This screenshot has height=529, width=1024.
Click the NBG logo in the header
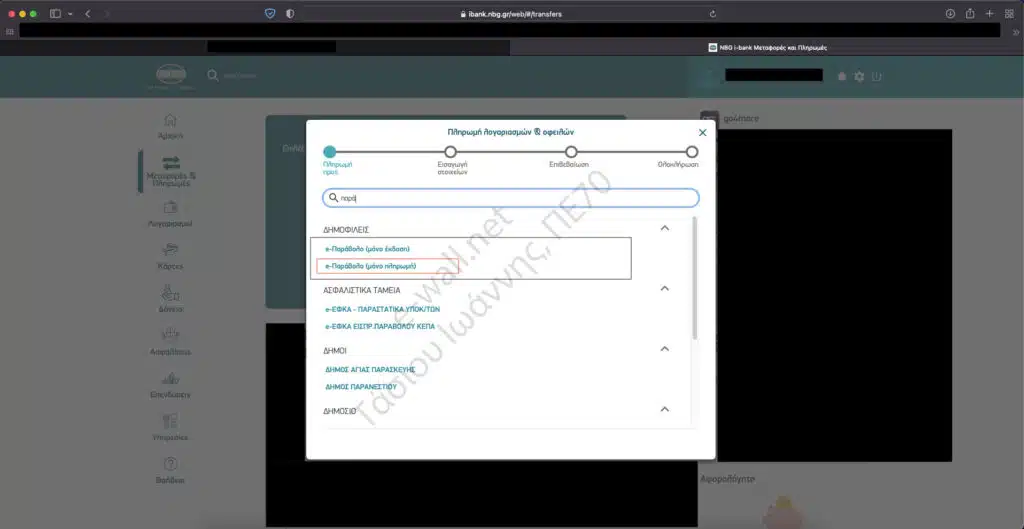tap(170, 76)
